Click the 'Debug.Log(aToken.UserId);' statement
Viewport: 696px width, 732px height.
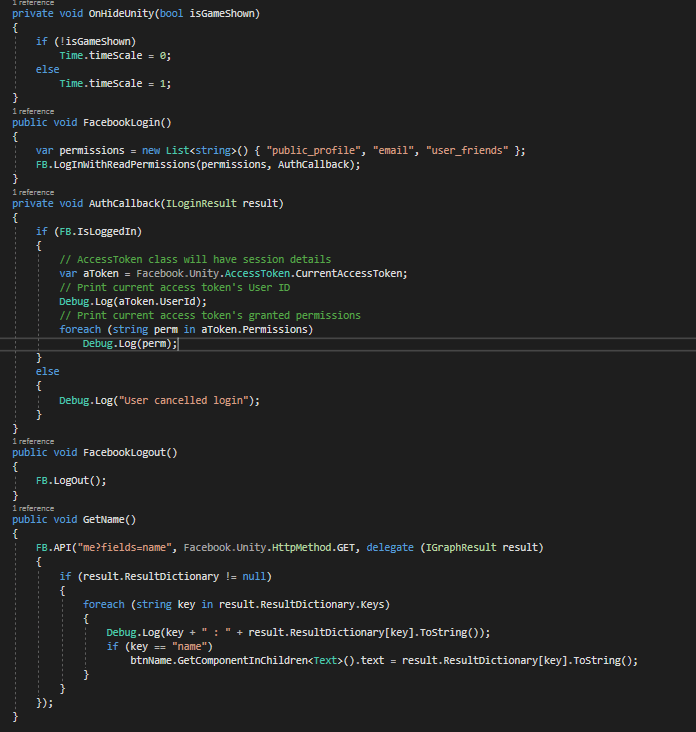pos(133,302)
